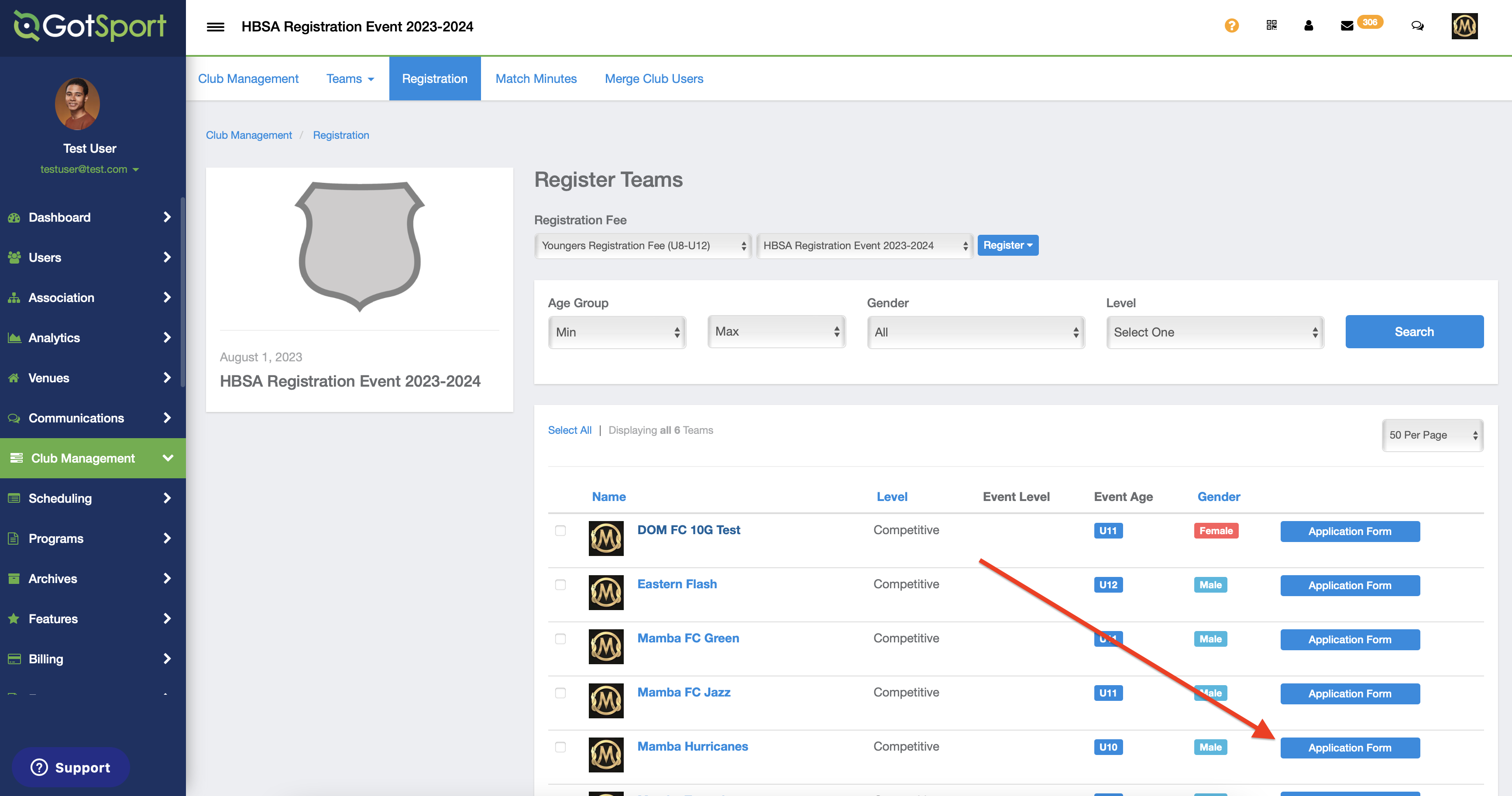The image size is (1512, 796).
Task: Check the Mamba Hurricanes checkbox
Action: point(560,747)
